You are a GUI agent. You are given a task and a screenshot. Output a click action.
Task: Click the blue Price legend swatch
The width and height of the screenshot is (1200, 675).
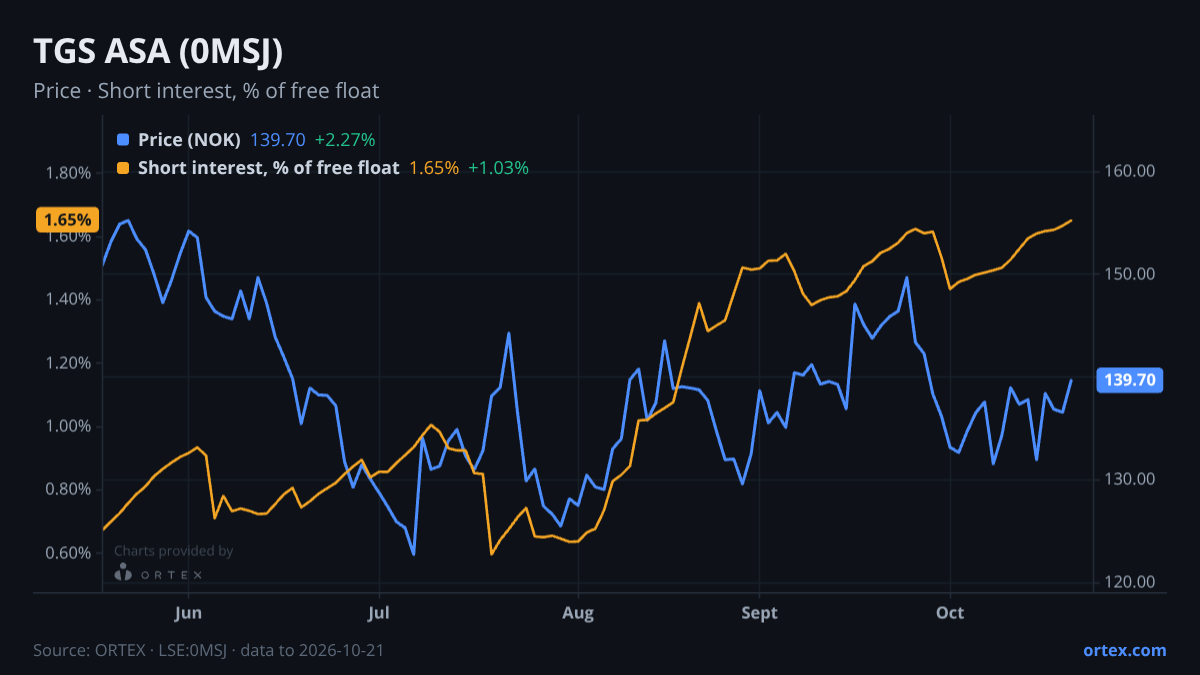click(123, 140)
